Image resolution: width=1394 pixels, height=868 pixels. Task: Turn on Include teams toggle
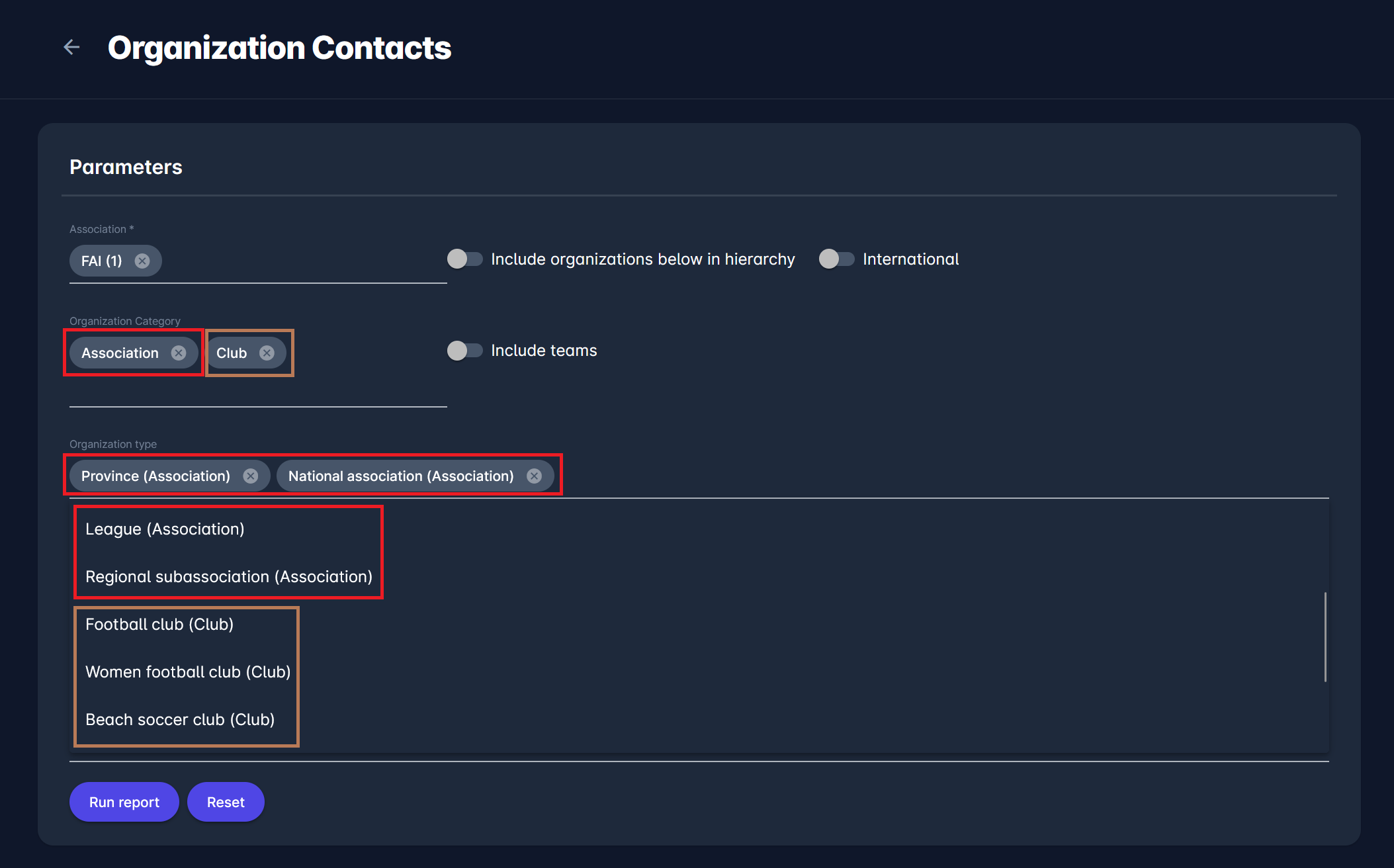coord(464,350)
